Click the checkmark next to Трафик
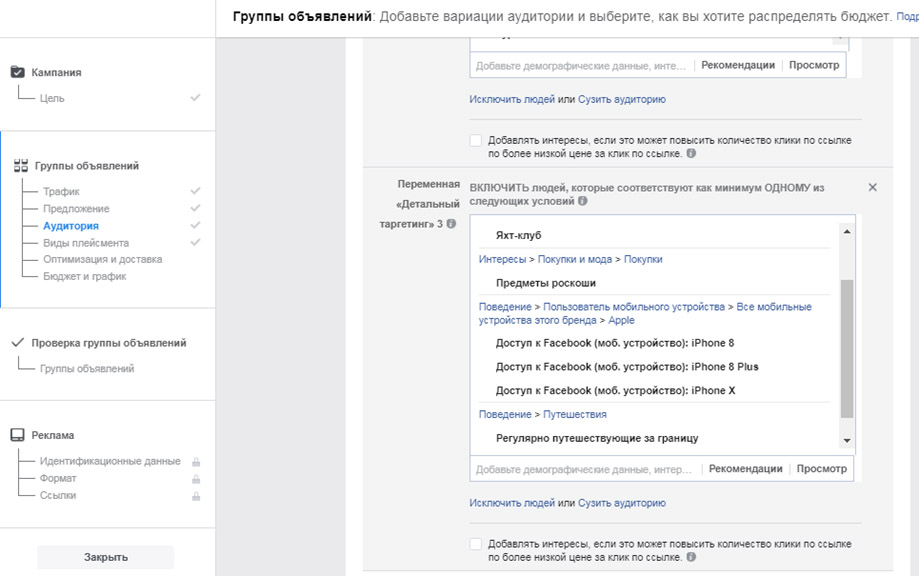The width and height of the screenshot is (919, 576). [x=195, y=191]
